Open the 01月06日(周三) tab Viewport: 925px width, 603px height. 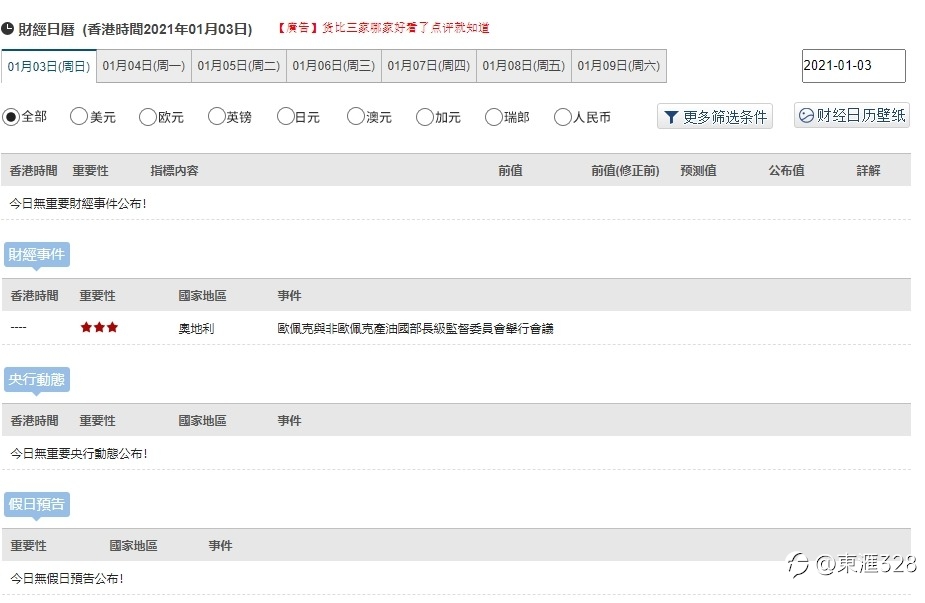334,66
